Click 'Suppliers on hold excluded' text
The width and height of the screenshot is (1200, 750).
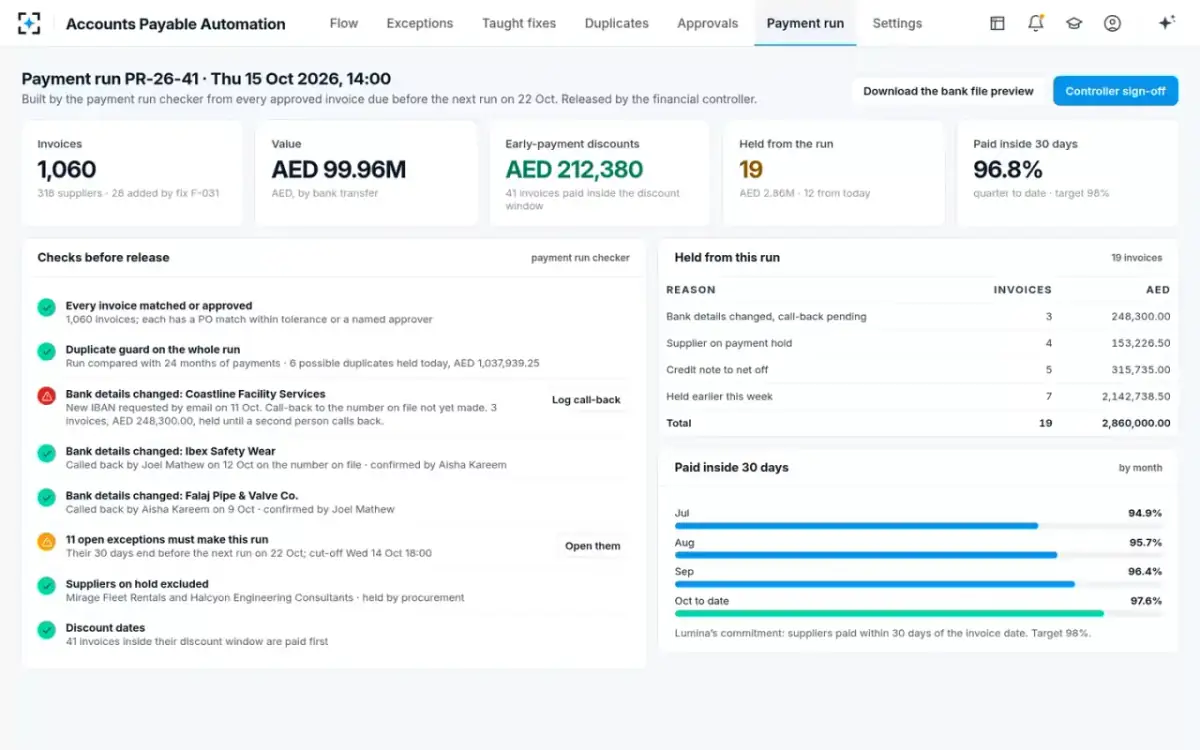click(x=137, y=584)
